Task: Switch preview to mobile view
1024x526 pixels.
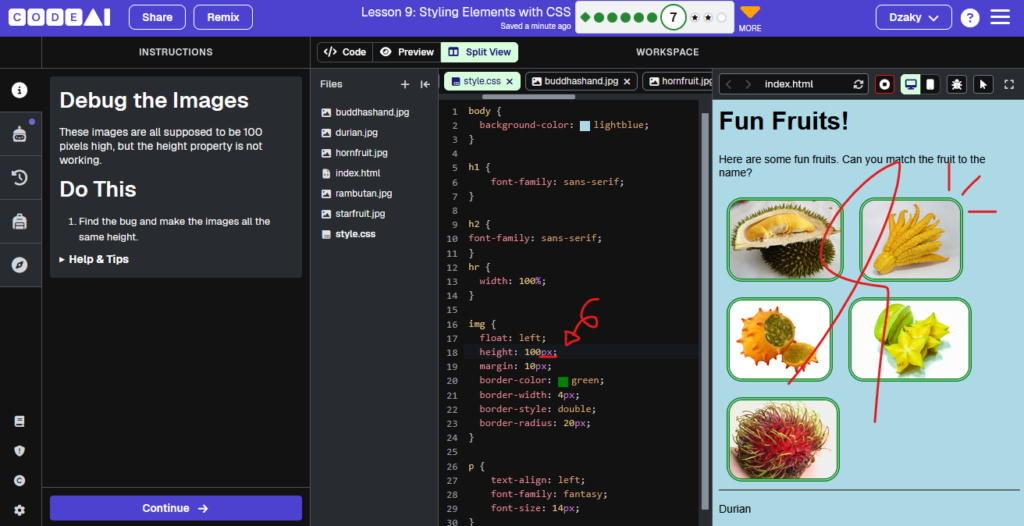Action: coord(930,84)
